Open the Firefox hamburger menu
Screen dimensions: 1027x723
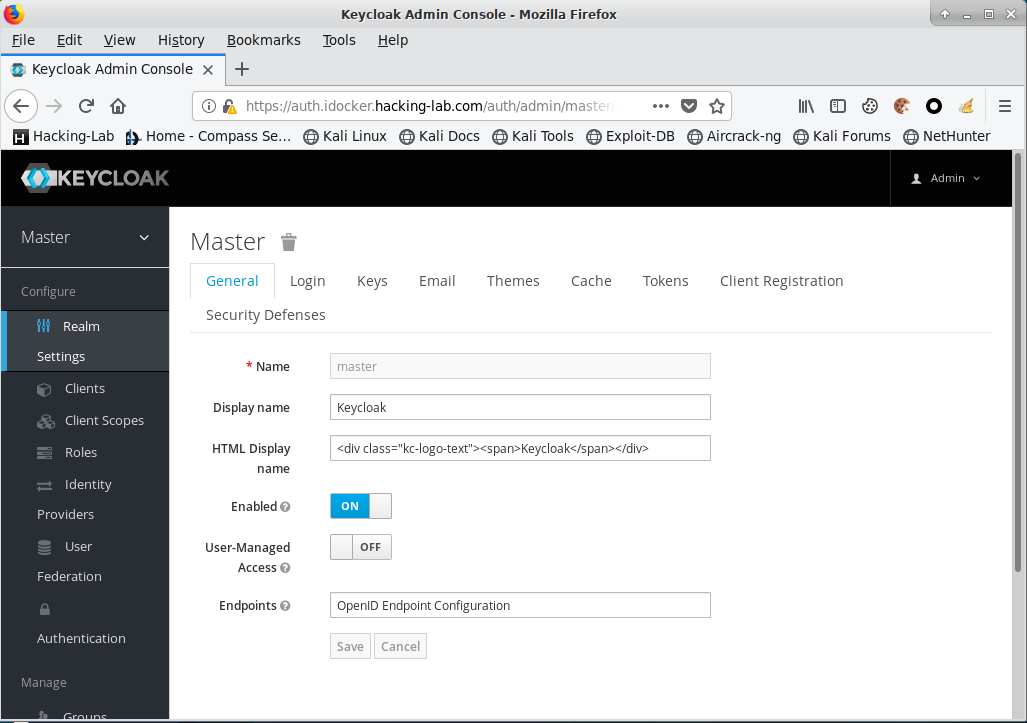pos(1005,106)
